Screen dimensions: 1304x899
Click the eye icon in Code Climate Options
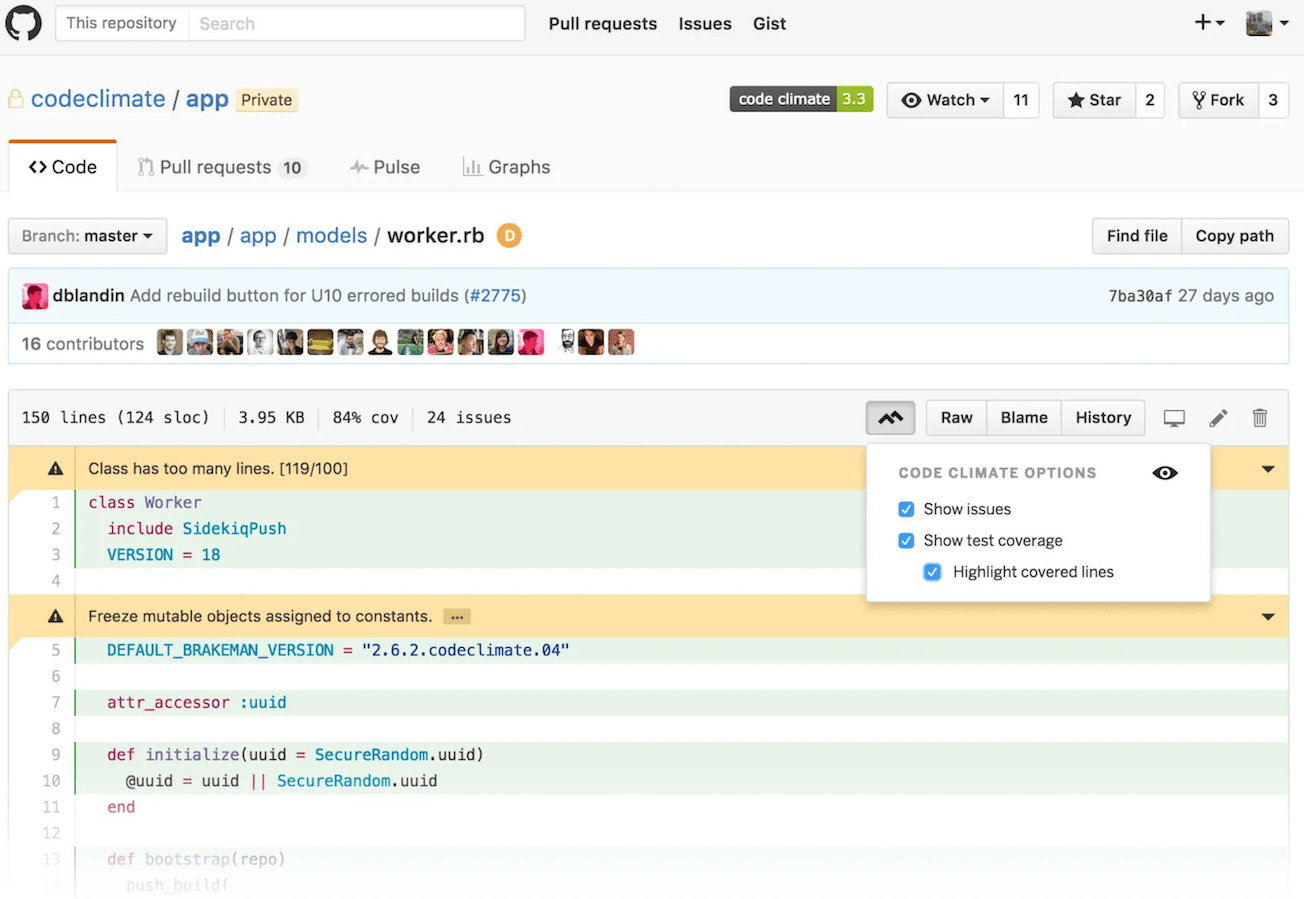[x=1164, y=472]
